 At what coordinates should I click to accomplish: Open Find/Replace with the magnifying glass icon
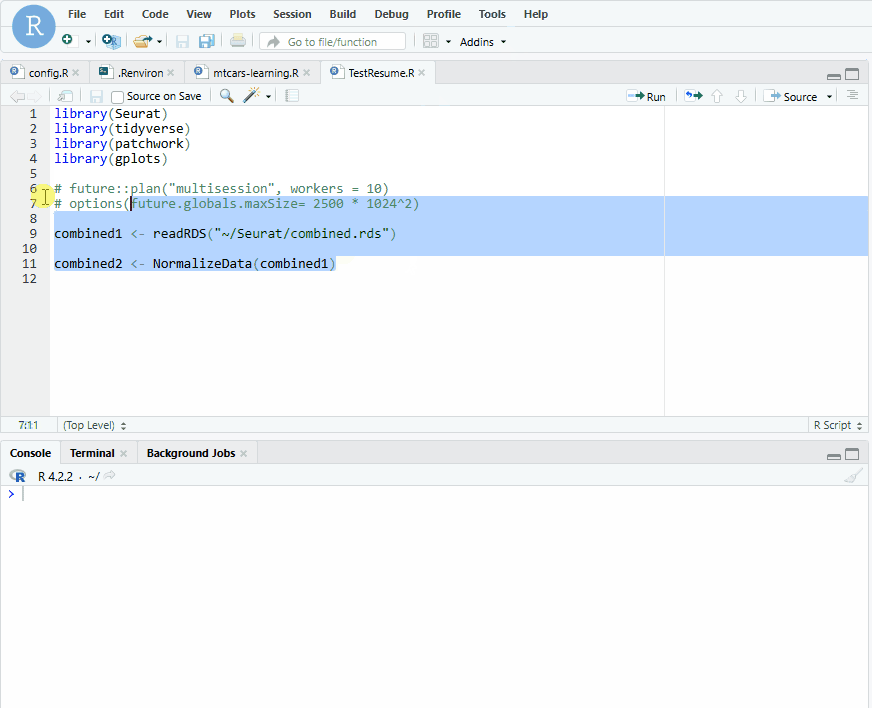tap(226, 95)
